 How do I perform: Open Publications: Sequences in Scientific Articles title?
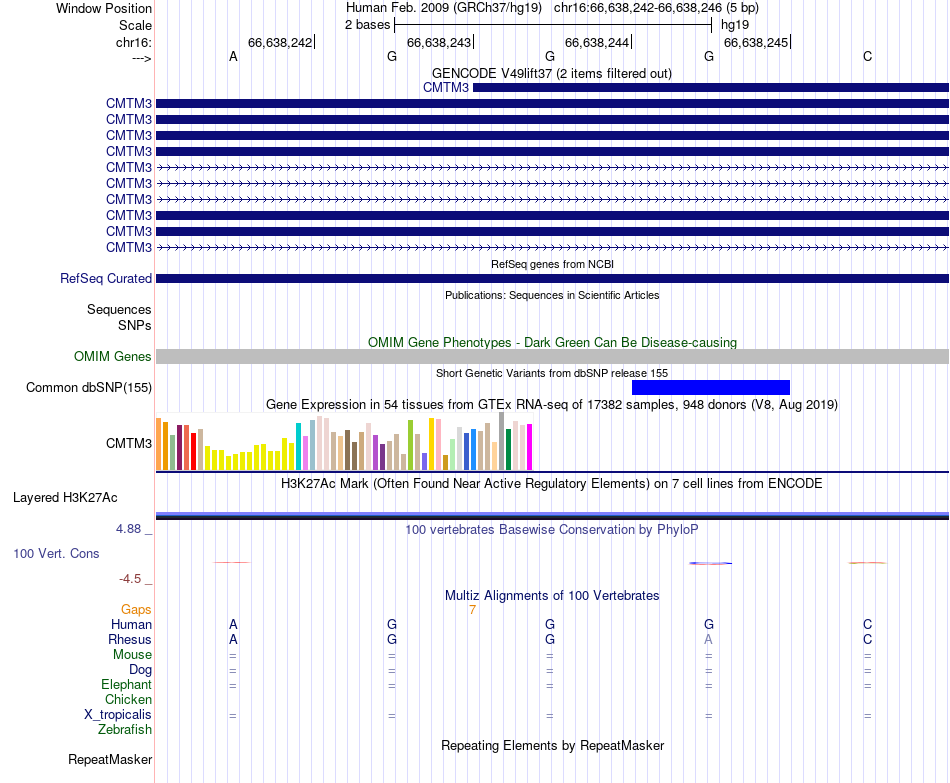tap(552, 295)
